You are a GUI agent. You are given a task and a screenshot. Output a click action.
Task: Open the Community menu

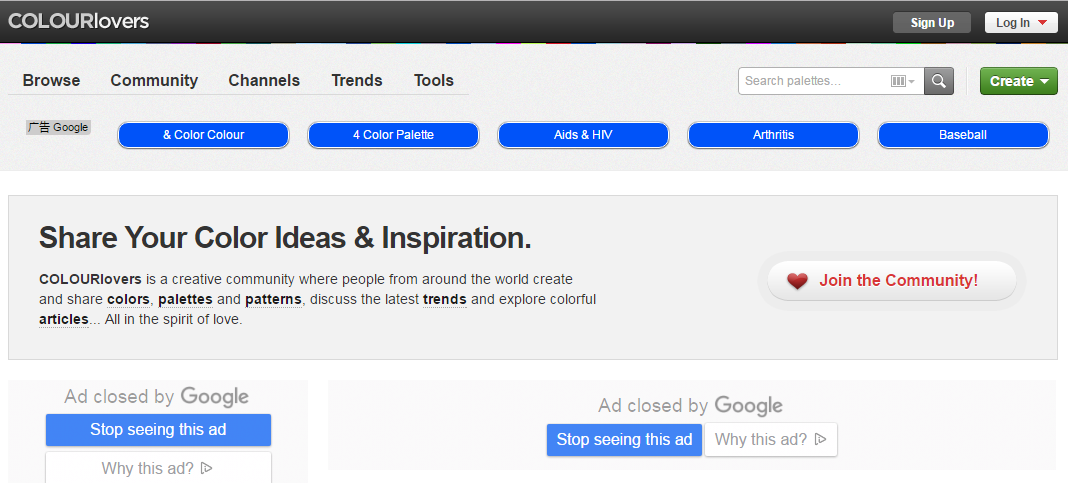click(x=154, y=80)
